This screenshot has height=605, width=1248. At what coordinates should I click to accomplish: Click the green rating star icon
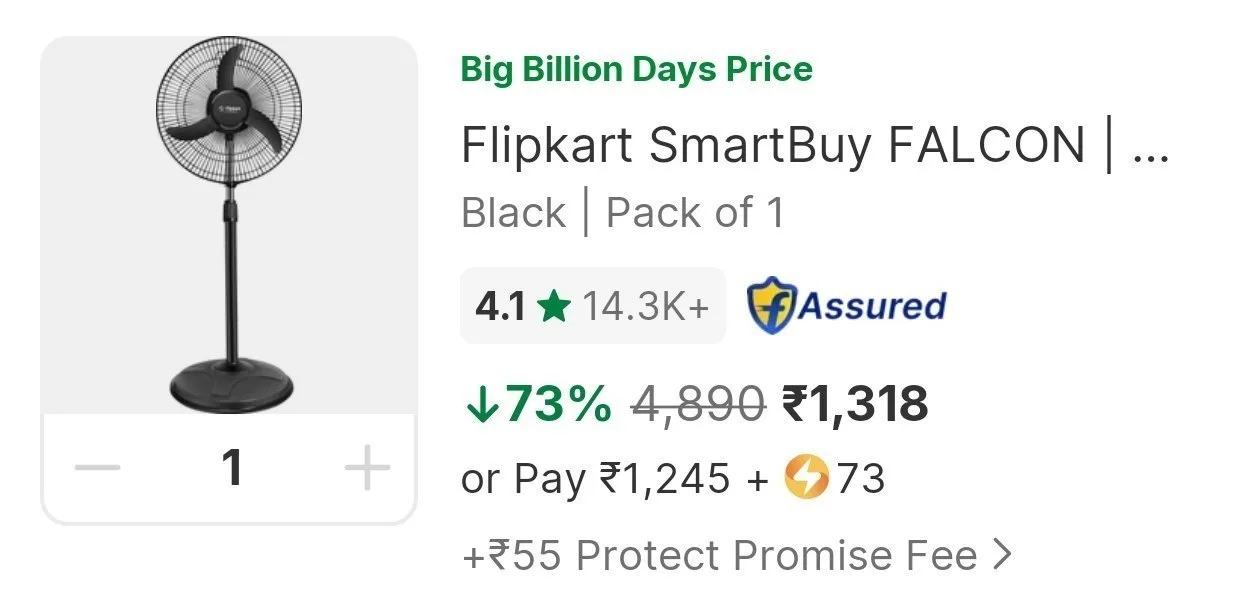point(553,307)
